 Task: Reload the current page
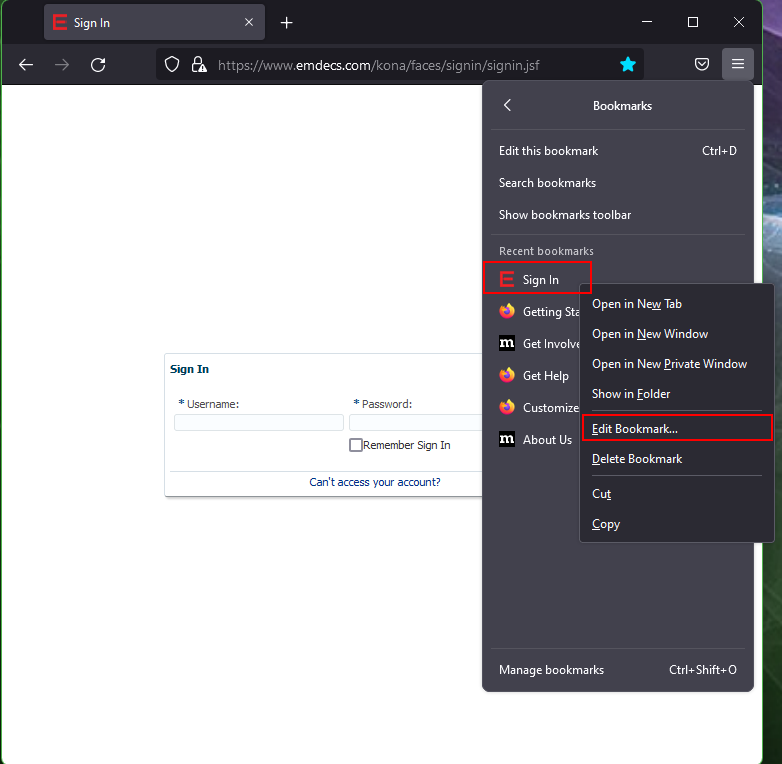pyautogui.click(x=98, y=65)
